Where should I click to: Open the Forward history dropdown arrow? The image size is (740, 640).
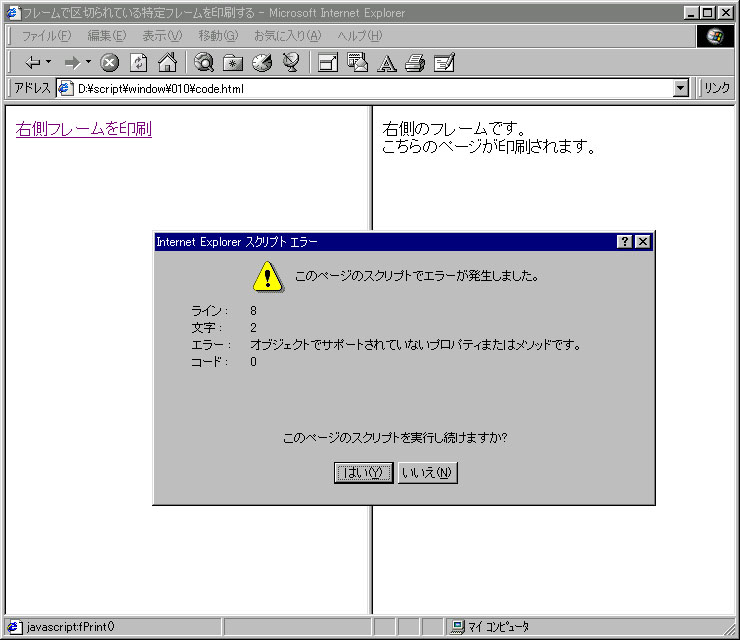pos(88,62)
